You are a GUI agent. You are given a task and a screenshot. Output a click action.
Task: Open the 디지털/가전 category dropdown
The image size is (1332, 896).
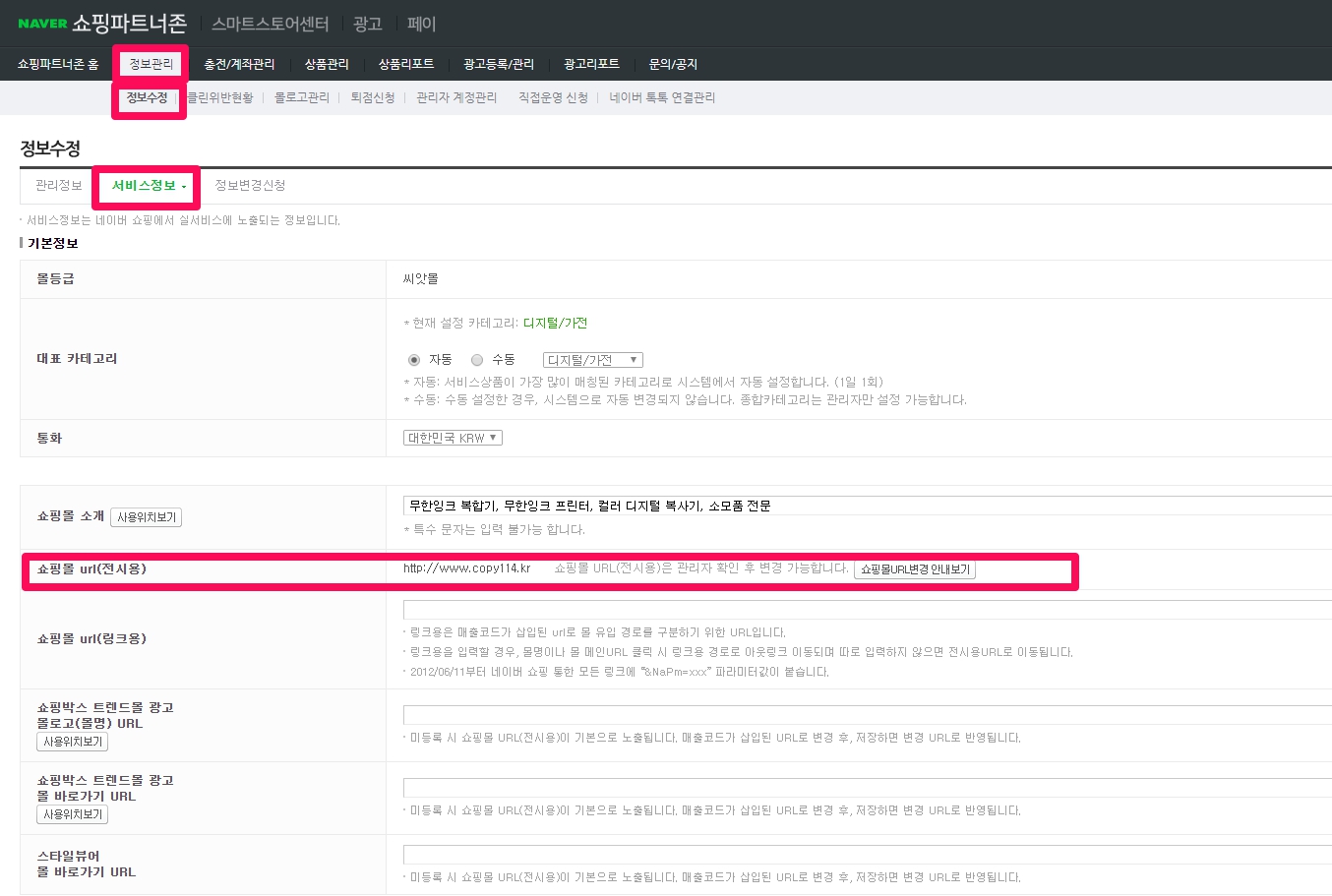tap(592, 360)
